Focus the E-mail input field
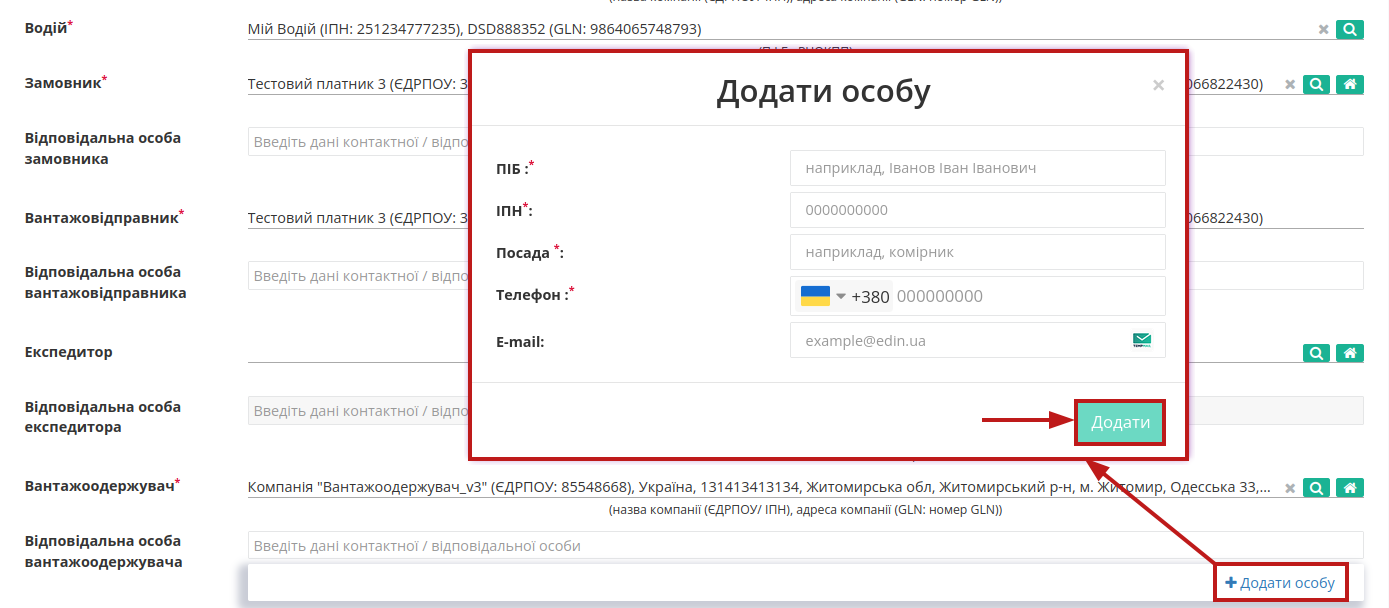 978,341
